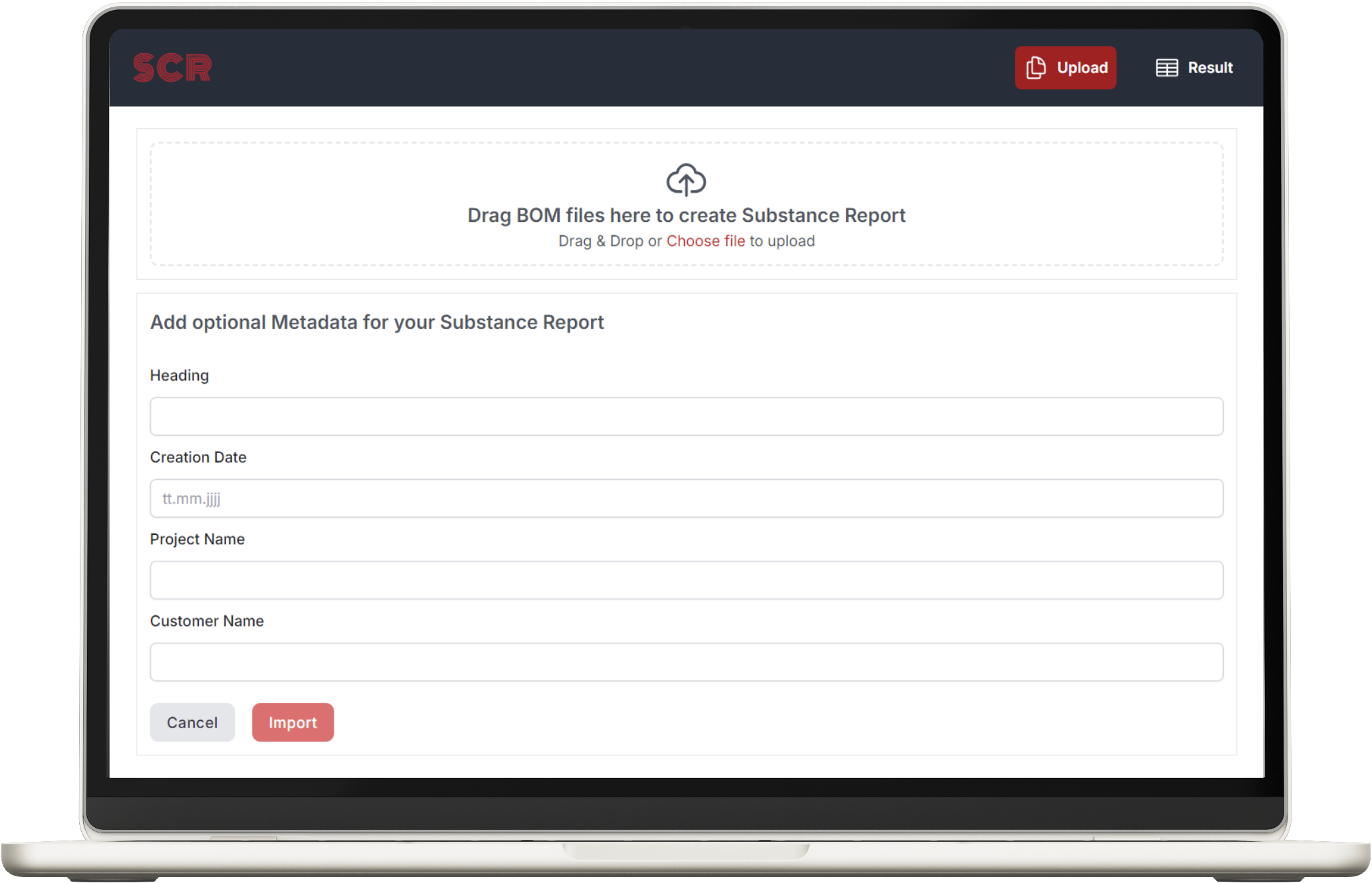Click the Creation Date label
1372x883 pixels.
tap(198, 457)
